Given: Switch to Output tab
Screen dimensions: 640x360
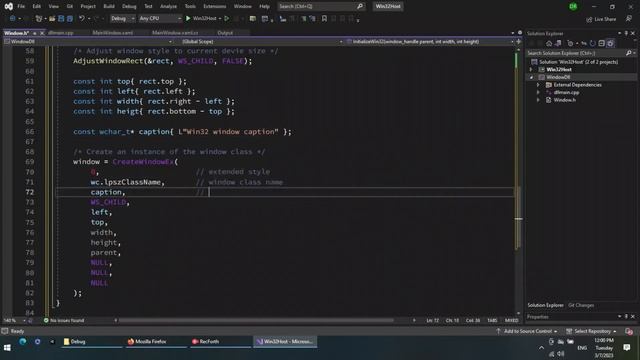Looking at the screenshot, I should tap(225, 33).
